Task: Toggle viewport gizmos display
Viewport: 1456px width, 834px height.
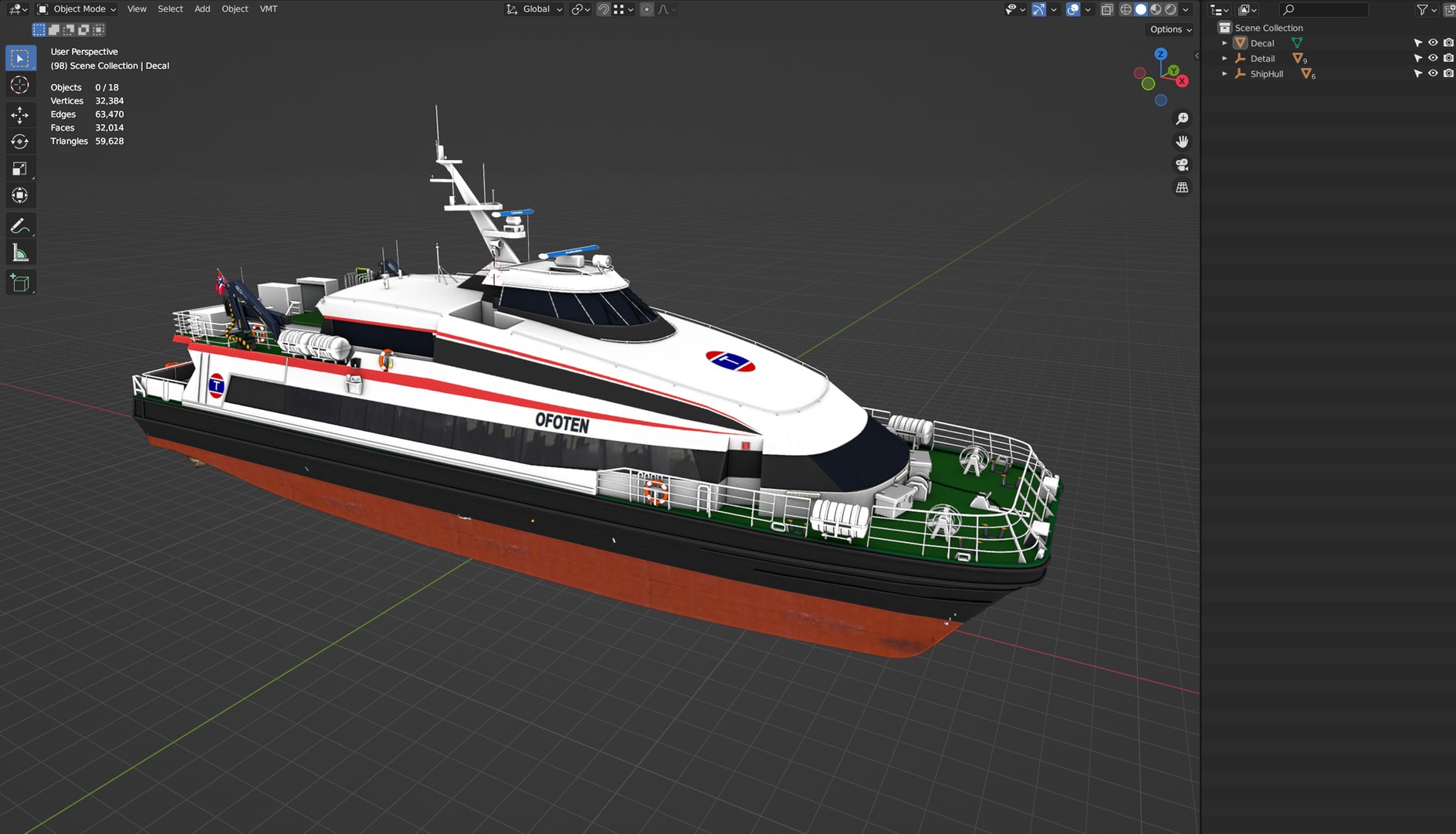Action: point(1039,9)
